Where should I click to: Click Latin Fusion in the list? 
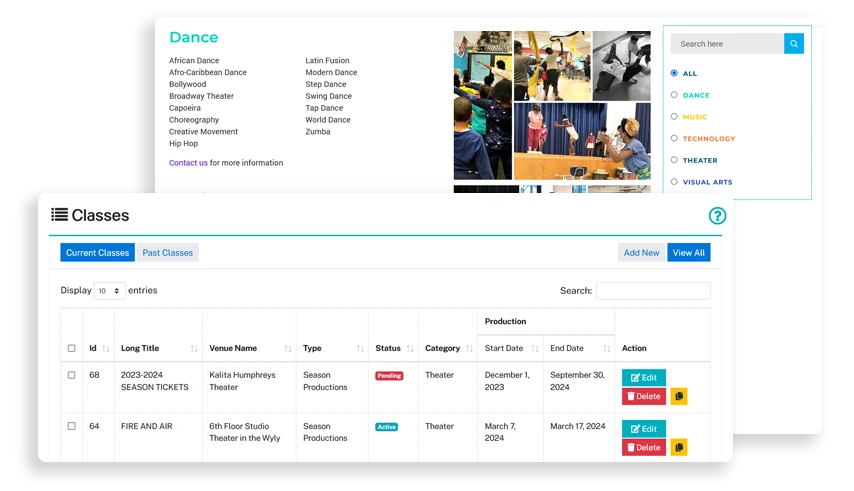coord(327,60)
